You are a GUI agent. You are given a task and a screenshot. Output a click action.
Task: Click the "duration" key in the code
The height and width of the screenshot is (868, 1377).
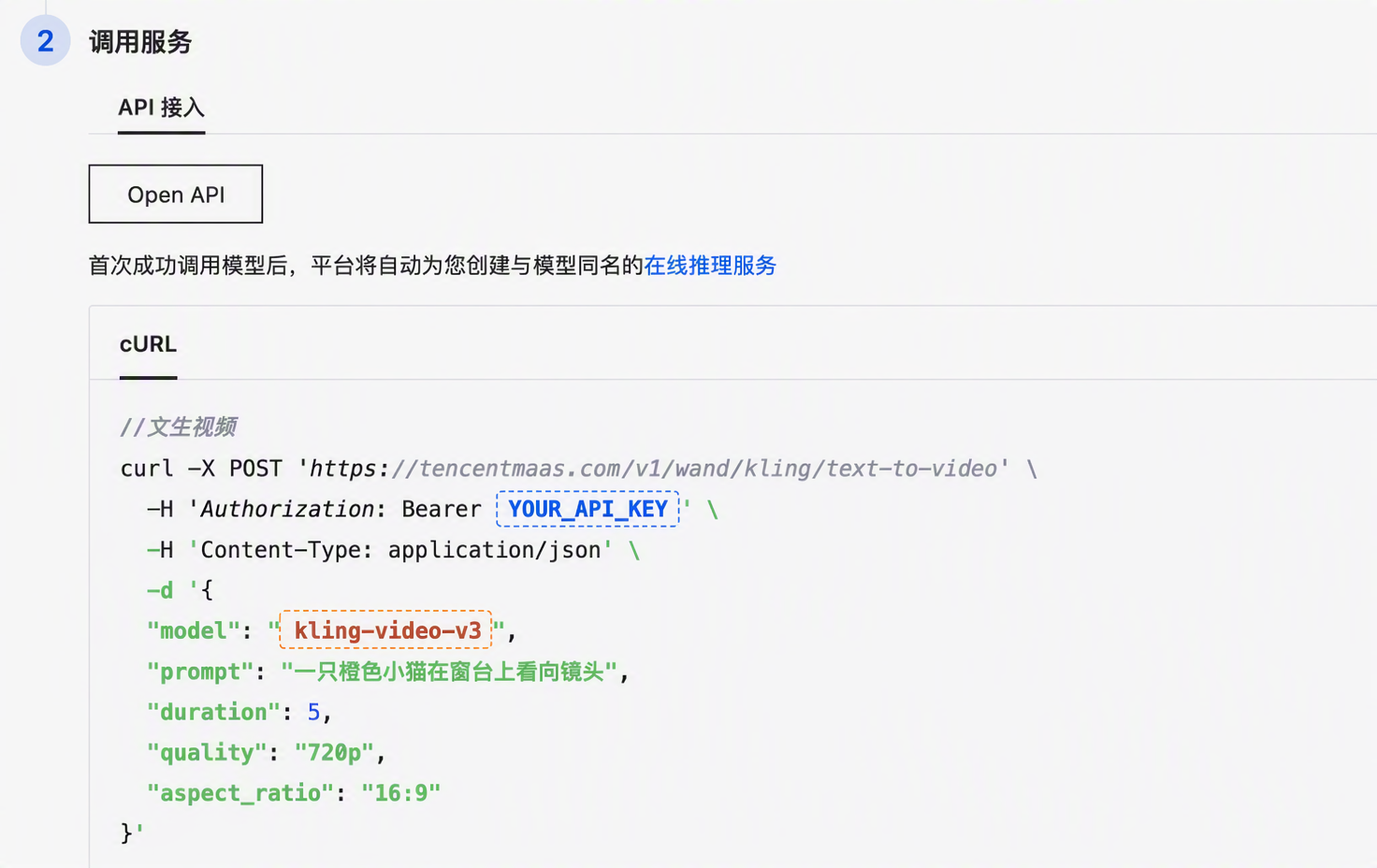pyautogui.click(x=213, y=712)
